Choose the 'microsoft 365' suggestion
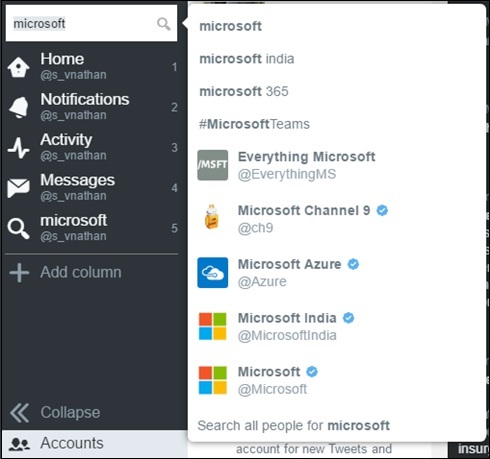The image size is (490, 459). tap(336, 91)
